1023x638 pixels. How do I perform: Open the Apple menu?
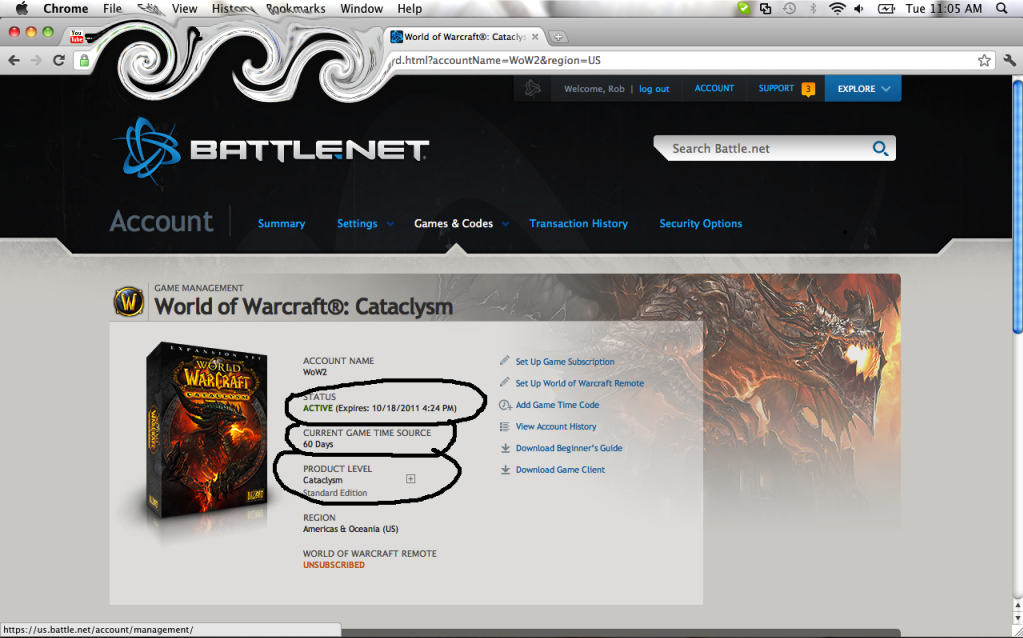(x=22, y=8)
